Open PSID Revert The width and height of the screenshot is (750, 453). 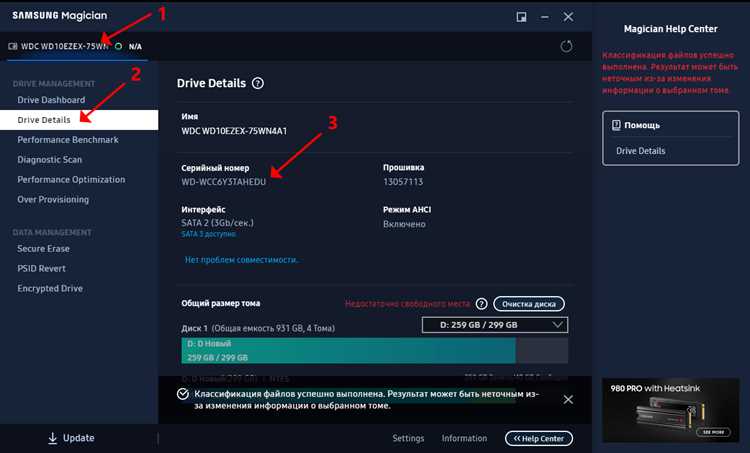(x=42, y=269)
